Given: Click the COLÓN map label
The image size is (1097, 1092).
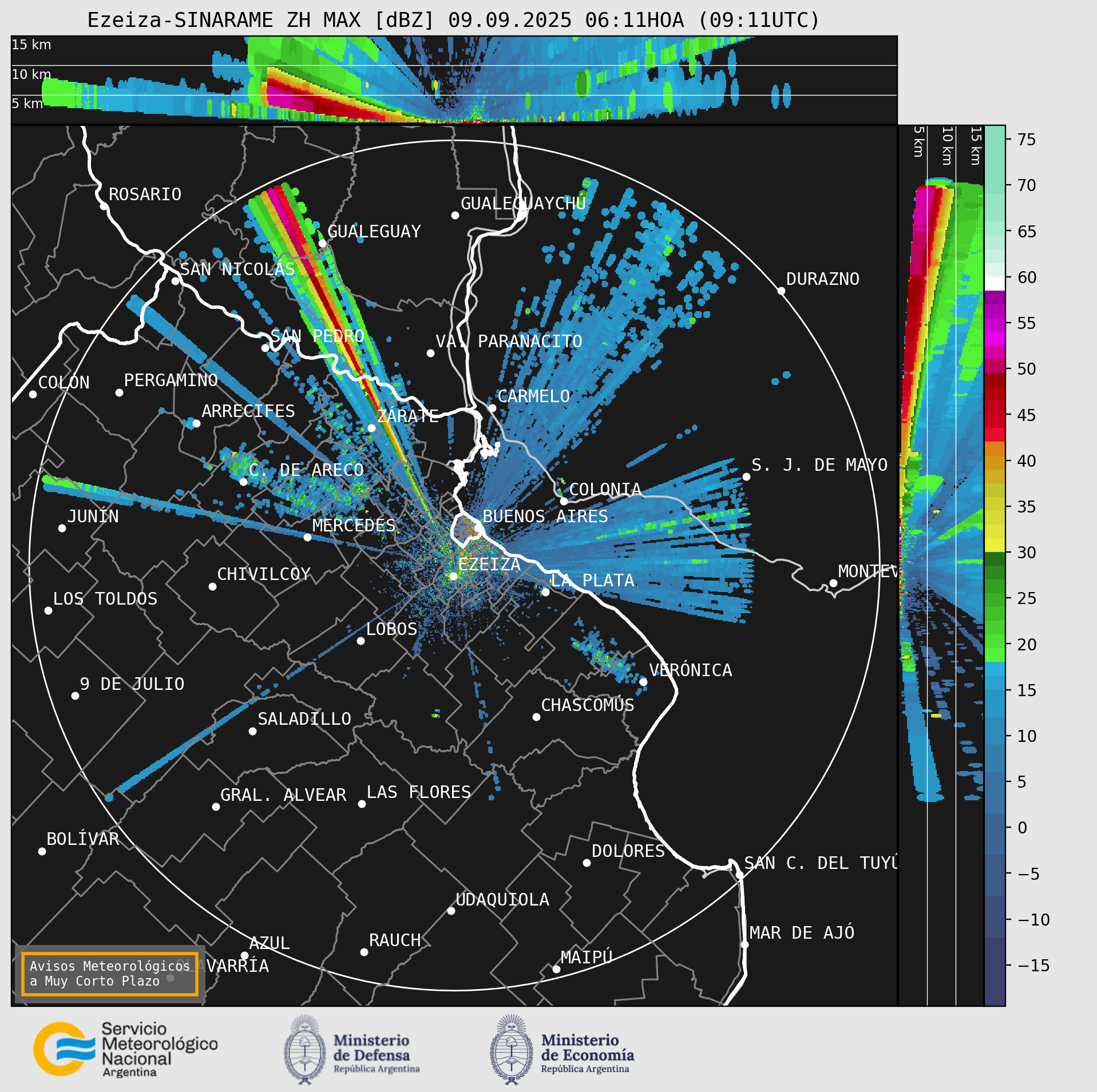Looking at the screenshot, I should [64, 382].
